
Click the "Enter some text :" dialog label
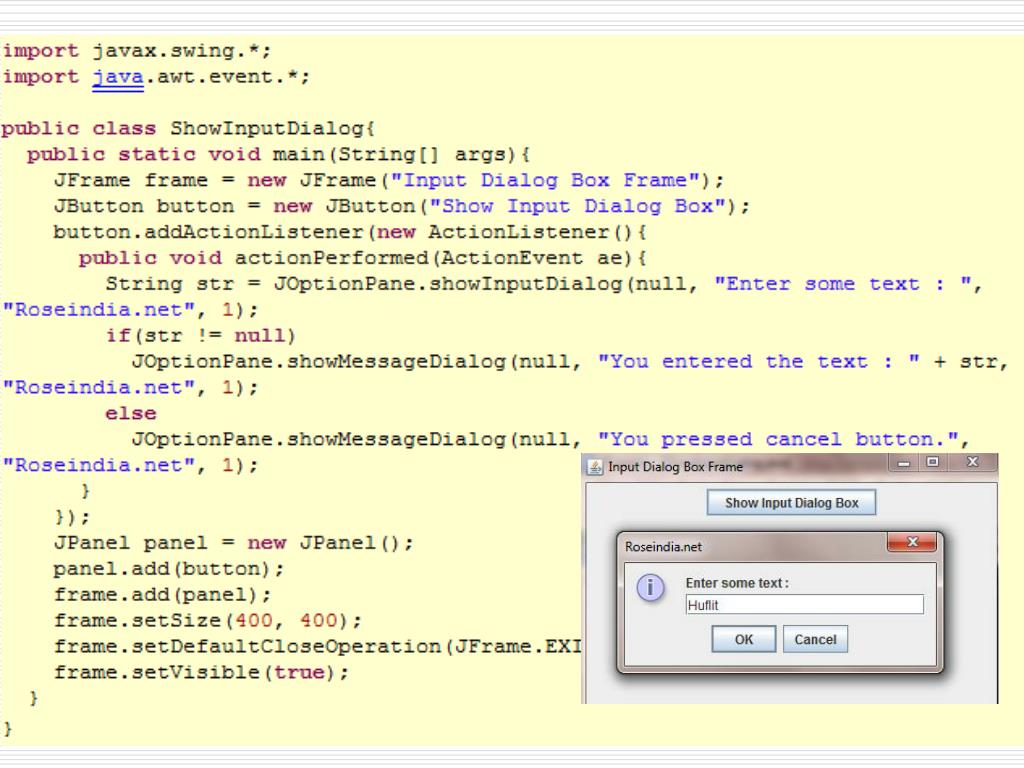click(x=737, y=583)
